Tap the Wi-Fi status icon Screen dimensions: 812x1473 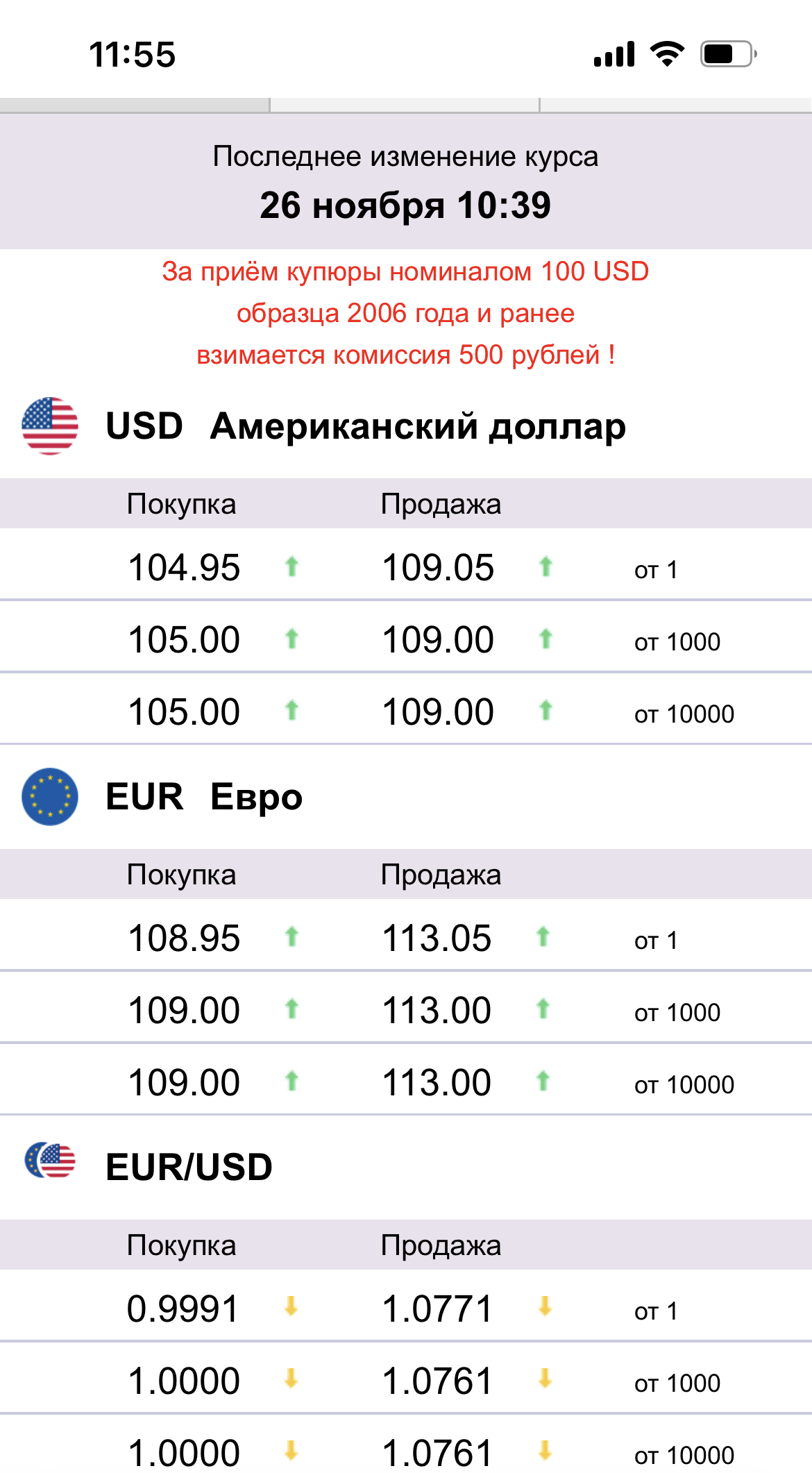[667, 54]
